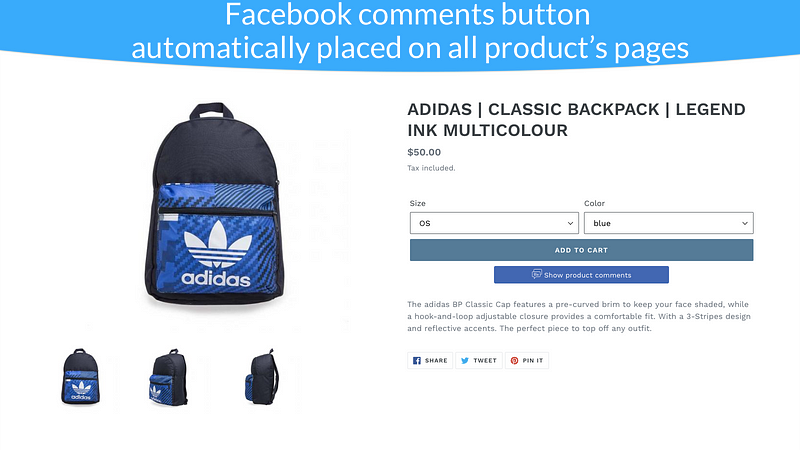This screenshot has height=450, width=800.
Task: Click the PIN IT button
Action: coord(527,361)
